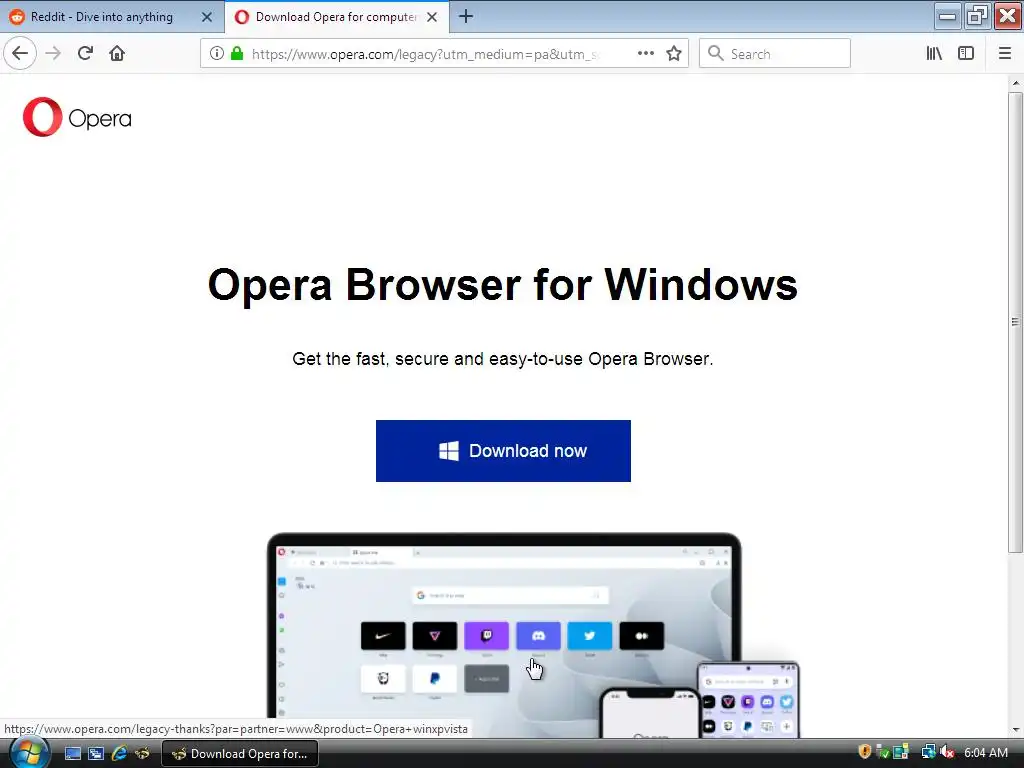
Task: Click the forward navigation arrow
Action: point(53,53)
